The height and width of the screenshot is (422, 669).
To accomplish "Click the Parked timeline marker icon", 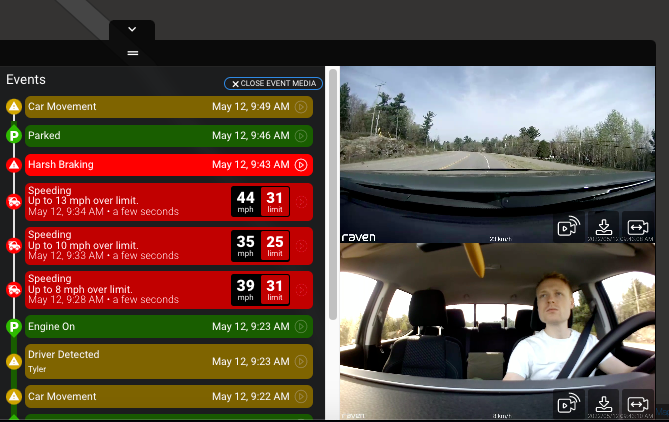I will point(14,136).
